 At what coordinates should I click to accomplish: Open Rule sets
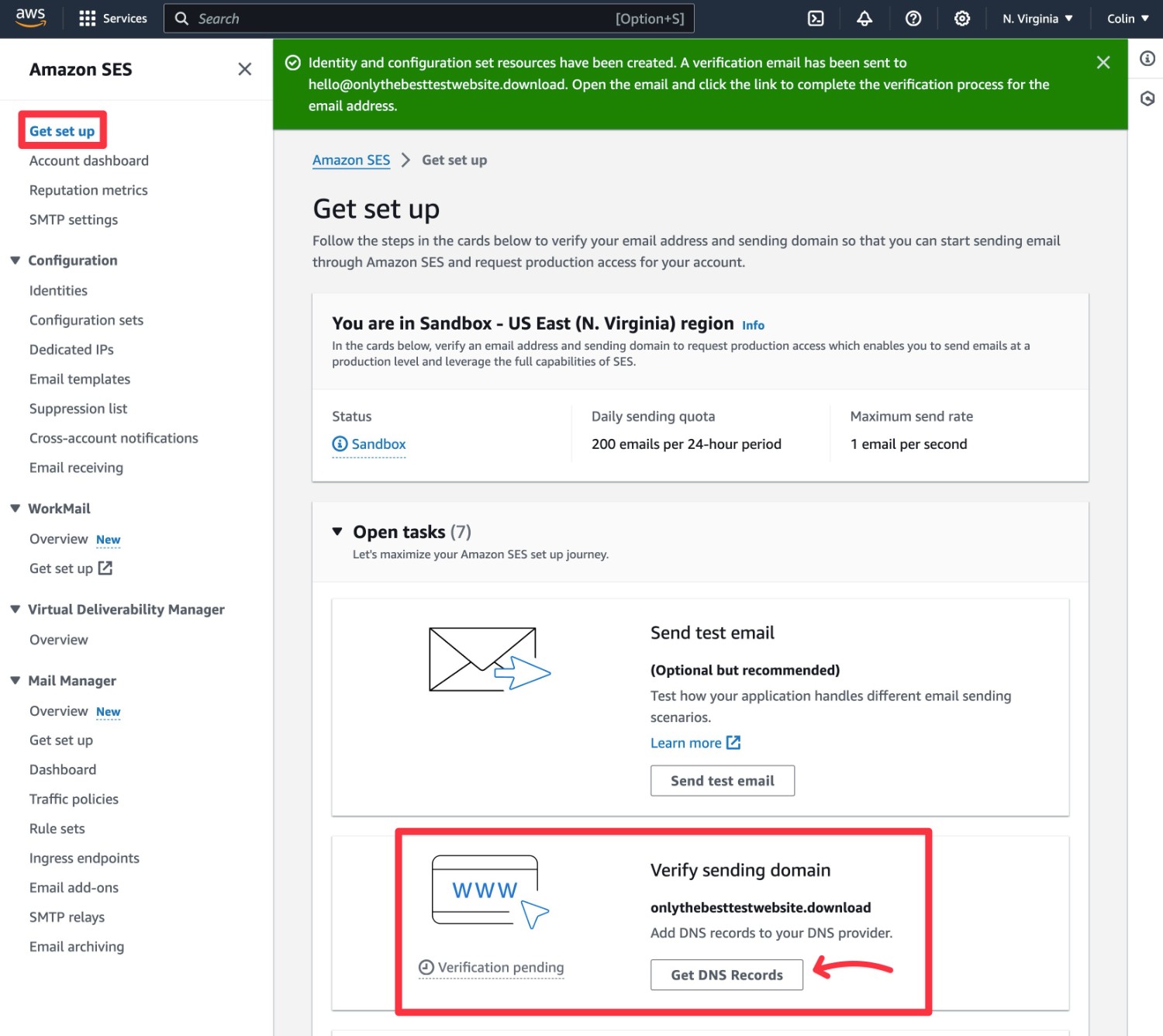[x=57, y=828]
